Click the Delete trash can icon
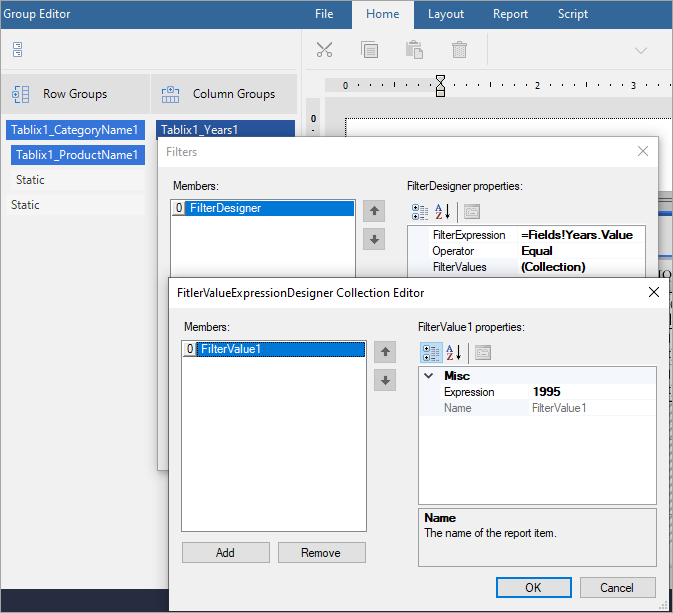The height and width of the screenshot is (613, 673). click(x=459, y=50)
